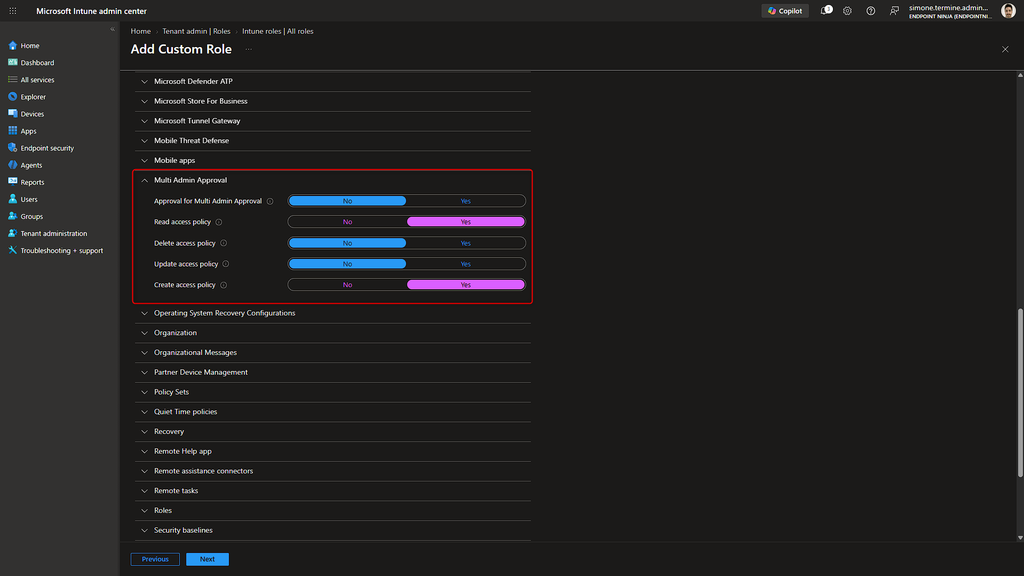The image size is (1024, 576).
Task: Set Delete access policy to No
Action: (347, 243)
